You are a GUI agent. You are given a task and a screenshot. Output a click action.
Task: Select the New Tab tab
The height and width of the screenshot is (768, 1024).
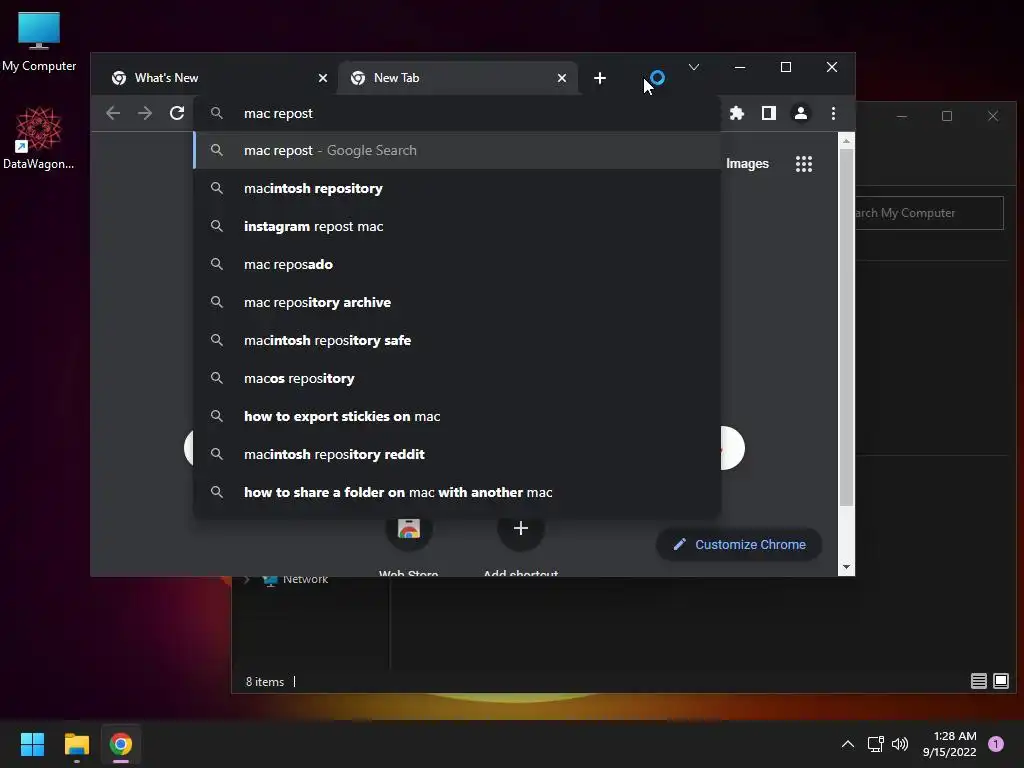457,78
